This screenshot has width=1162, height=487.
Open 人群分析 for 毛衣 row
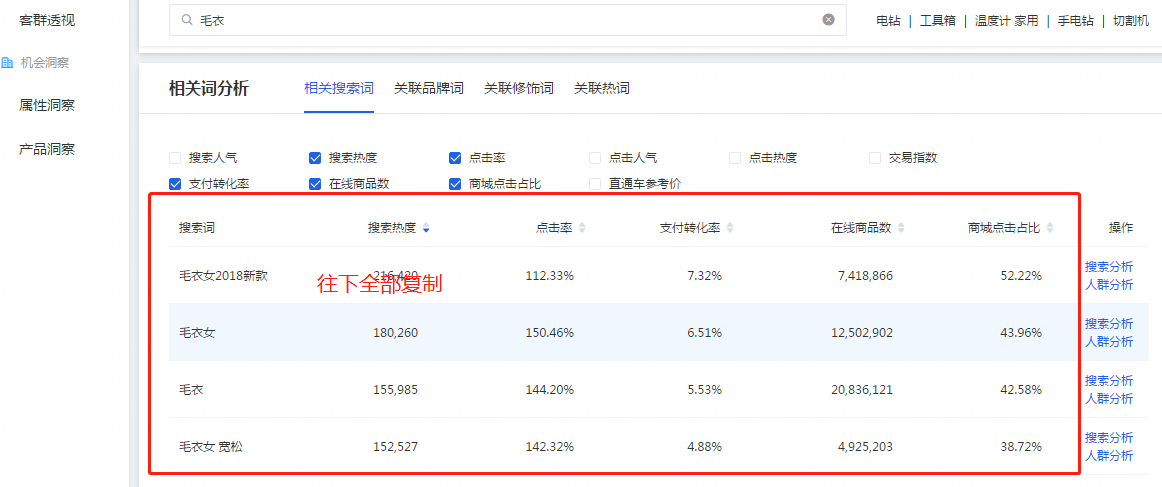[1109, 399]
